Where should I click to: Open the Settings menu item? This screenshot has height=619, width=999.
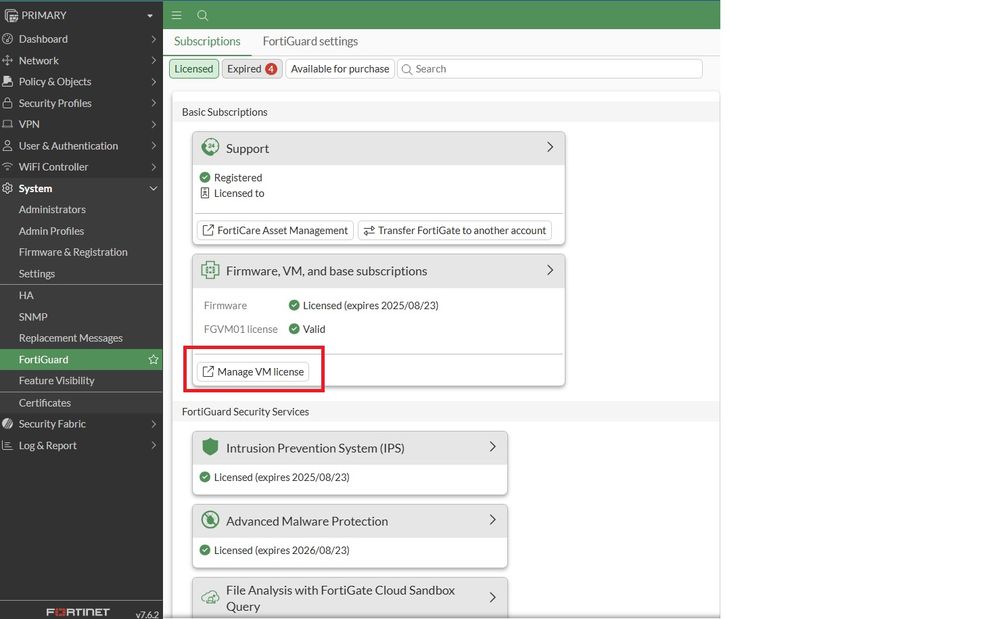[x=37, y=274]
